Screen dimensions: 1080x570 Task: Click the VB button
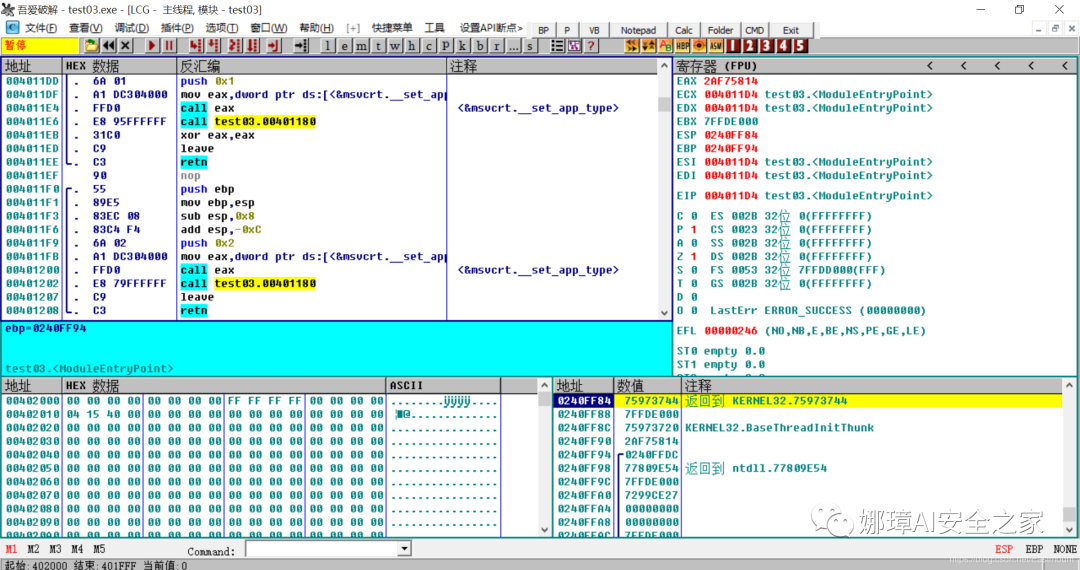pyautogui.click(x=594, y=30)
